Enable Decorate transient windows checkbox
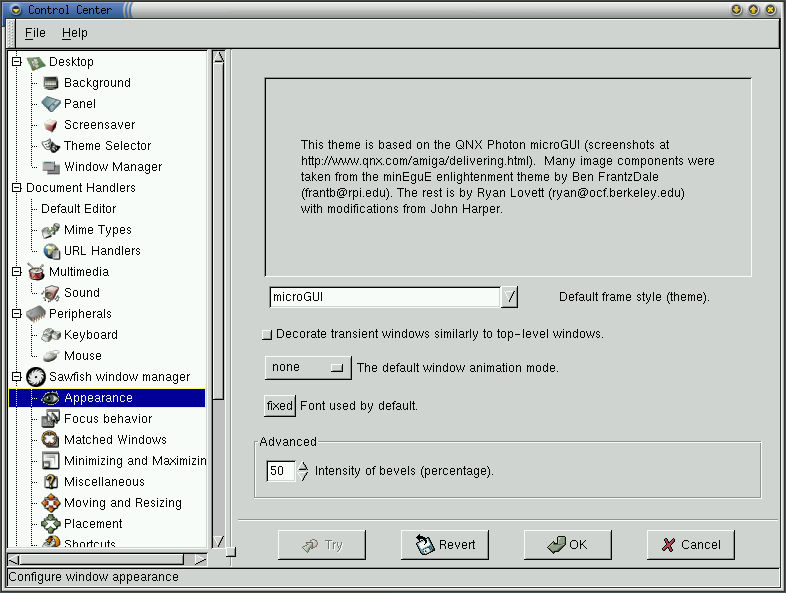786x593 pixels. point(266,334)
